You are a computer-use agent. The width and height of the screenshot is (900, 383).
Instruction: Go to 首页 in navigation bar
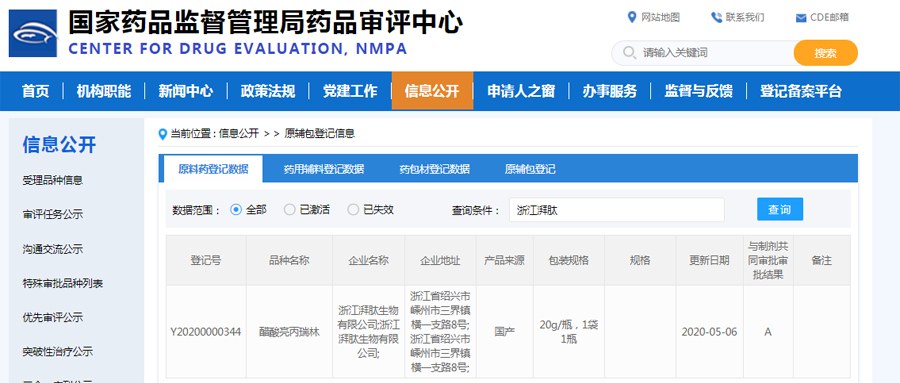(x=36, y=91)
